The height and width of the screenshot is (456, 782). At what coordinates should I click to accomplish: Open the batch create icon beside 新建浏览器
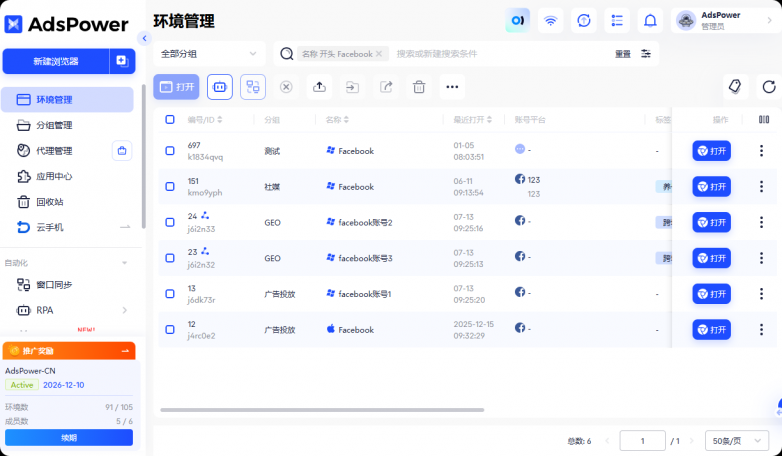(x=122, y=61)
